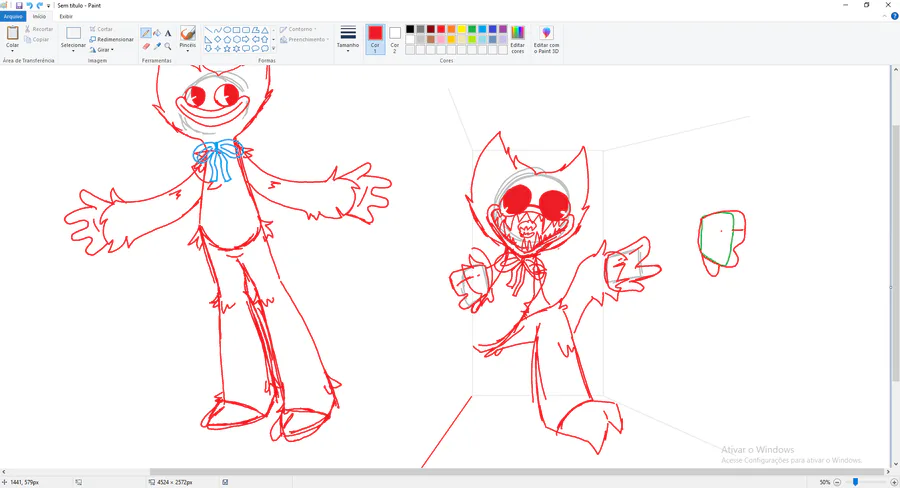Pick the yellow color swatch
Image resolution: width=900 pixels, height=488 pixels.
pyautogui.click(x=461, y=29)
